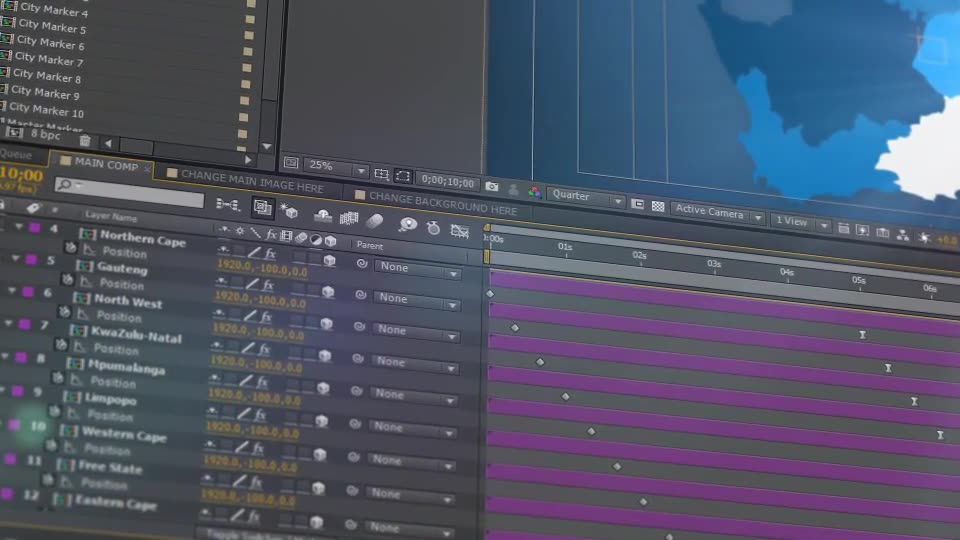This screenshot has width=960, height=540.
Task: Click the Brainstorm icon
Action: coord(407,225)
